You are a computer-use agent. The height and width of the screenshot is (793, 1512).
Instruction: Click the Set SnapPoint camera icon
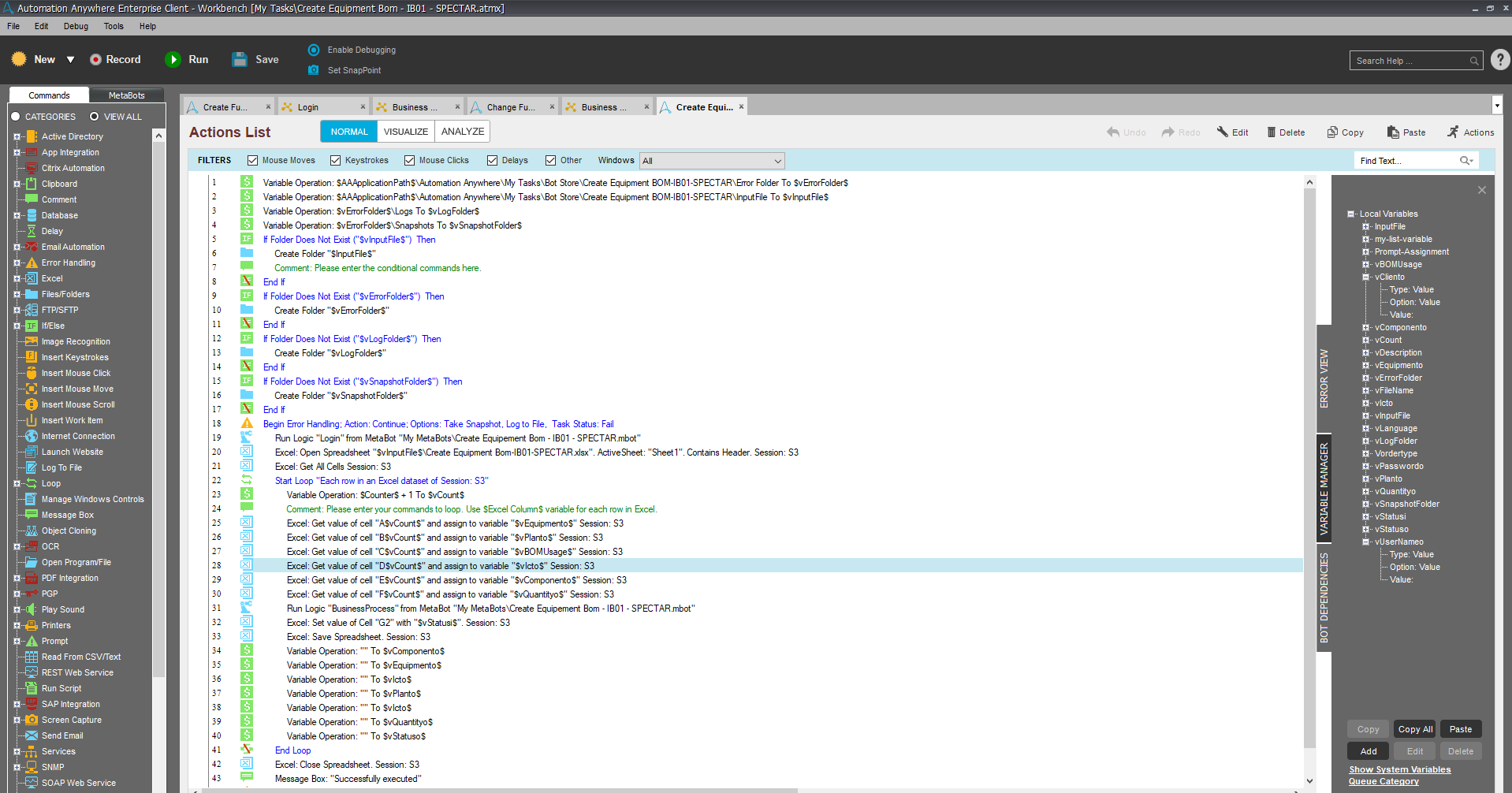click(x=314, y=70)
